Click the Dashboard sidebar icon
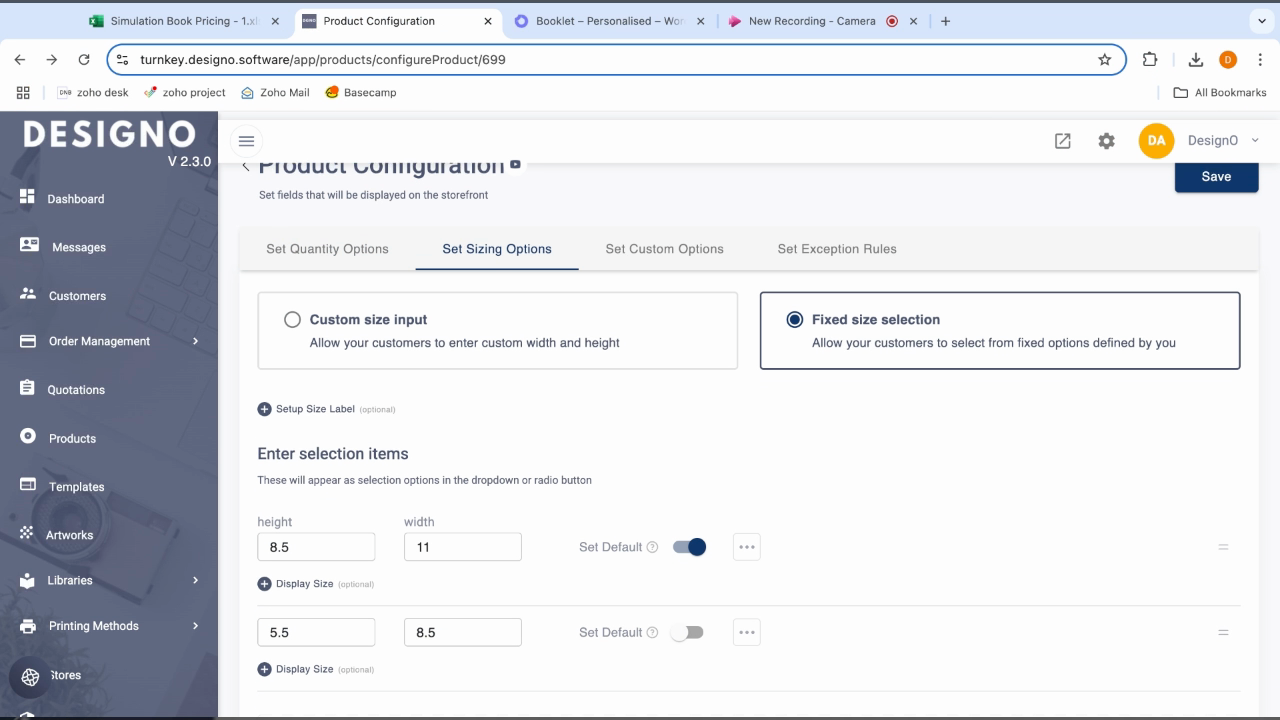 pyautogui.click(x=27, y=197)
